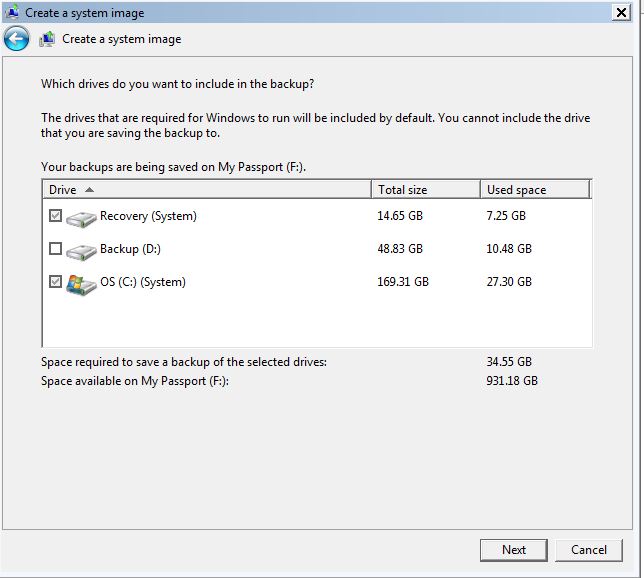The image size is (644, 578).
Task: Toggle the Recovery (System) checkbox
Action: click(55, 216)
